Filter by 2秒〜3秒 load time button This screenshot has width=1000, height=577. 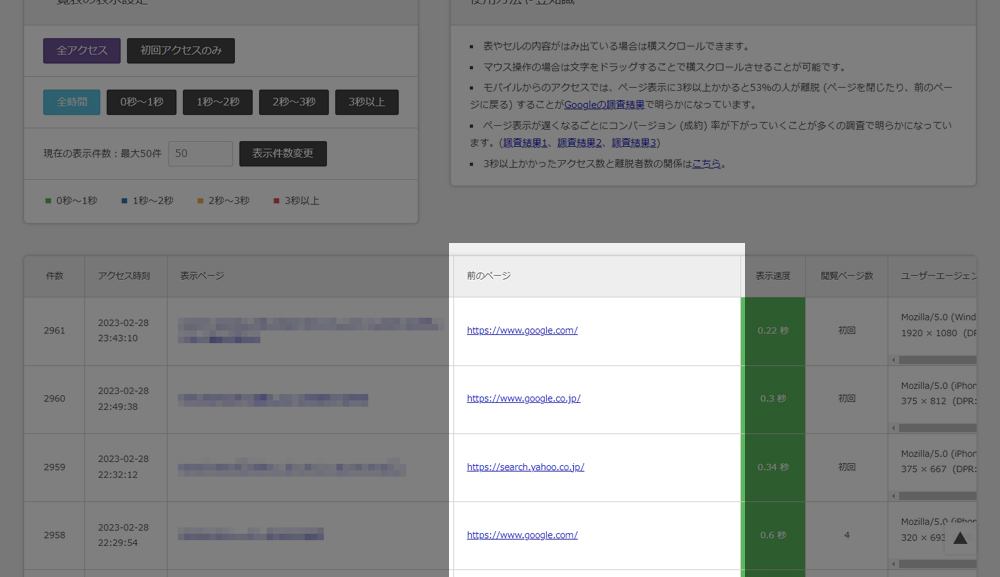pos(294,102)
